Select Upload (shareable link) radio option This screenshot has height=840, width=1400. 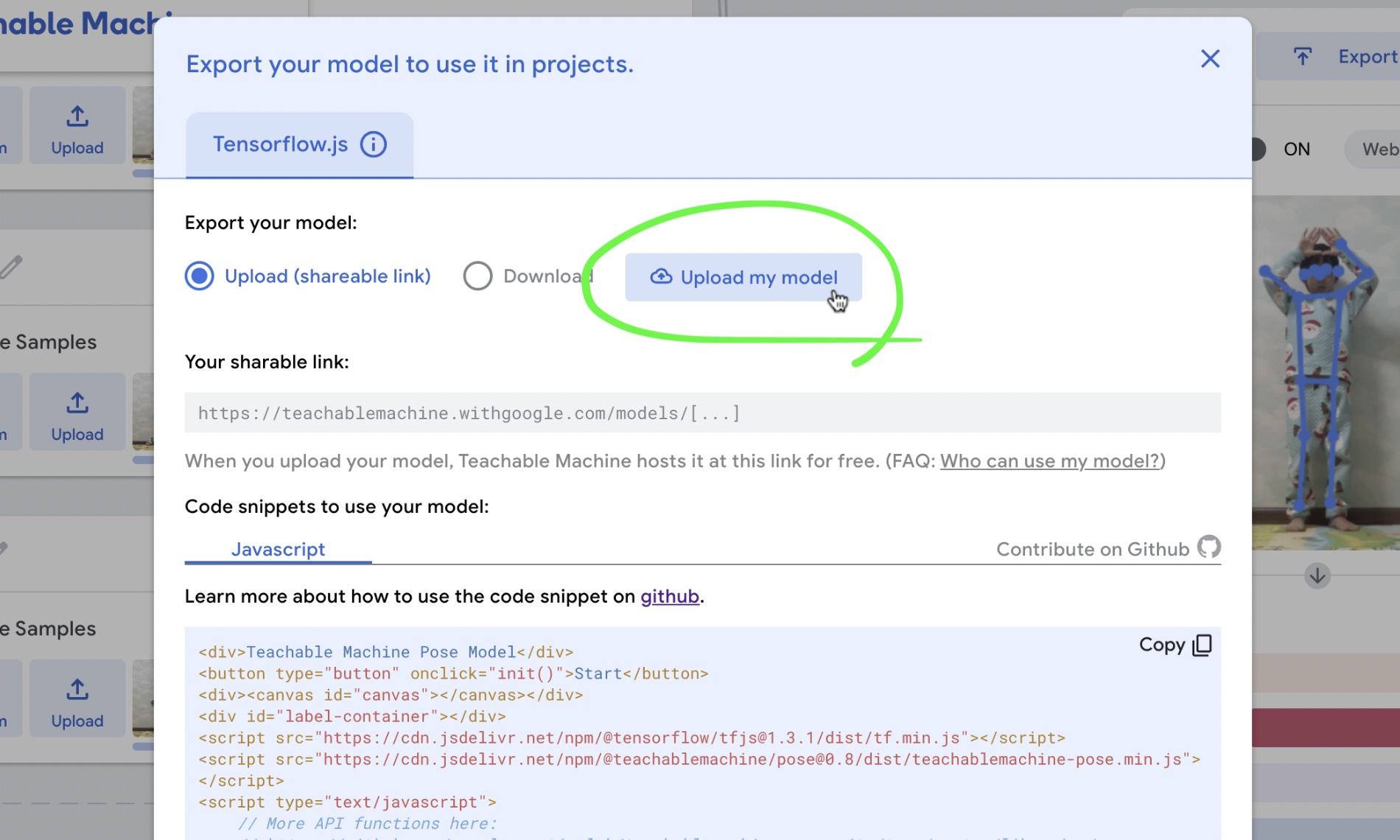point(199,276)
